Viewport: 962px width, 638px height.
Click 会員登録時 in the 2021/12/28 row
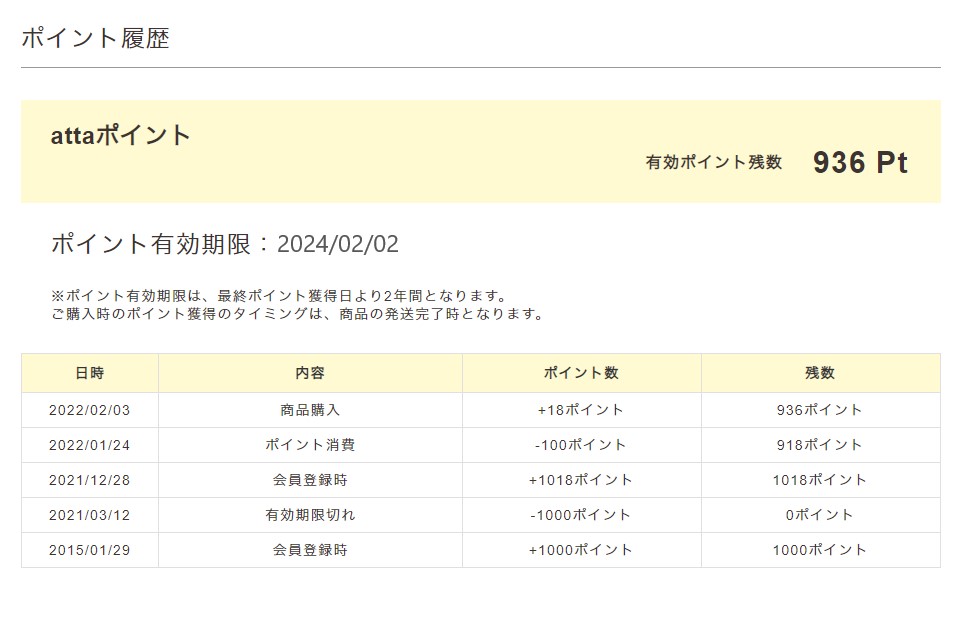(x=310, y=480)
